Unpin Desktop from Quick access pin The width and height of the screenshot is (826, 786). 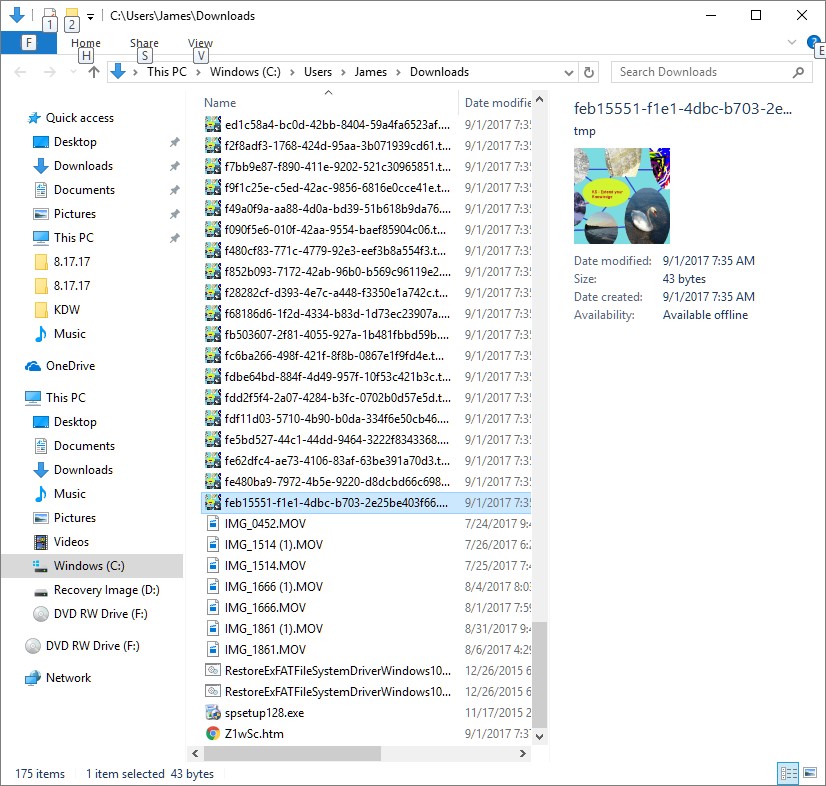(x=174, y=142)
